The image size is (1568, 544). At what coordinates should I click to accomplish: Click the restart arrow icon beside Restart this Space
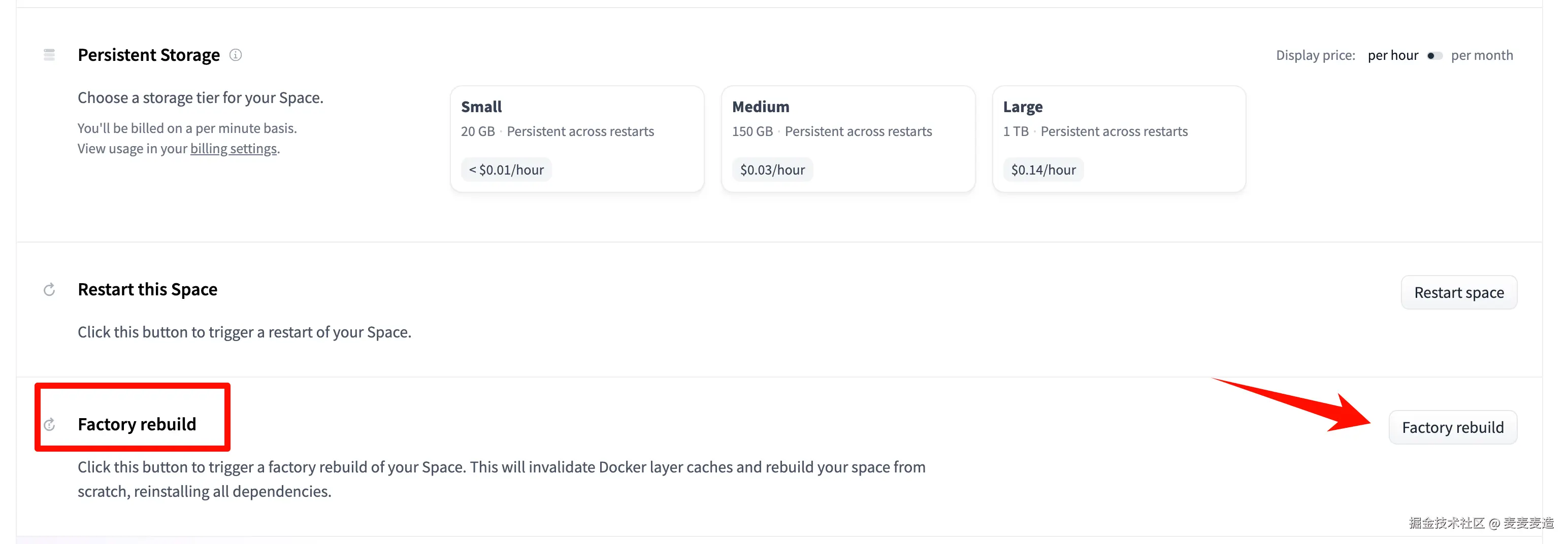(x=49, y=290)
